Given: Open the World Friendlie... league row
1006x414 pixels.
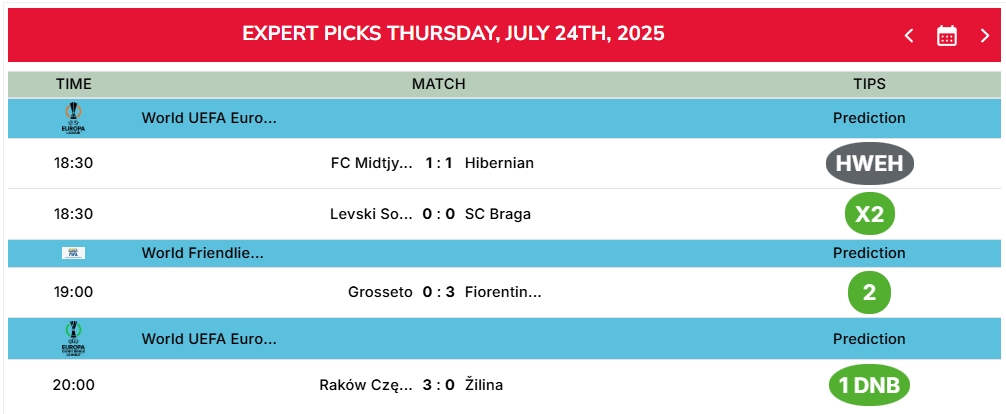Looking at the screenshot, I should (x=504, y=253).
